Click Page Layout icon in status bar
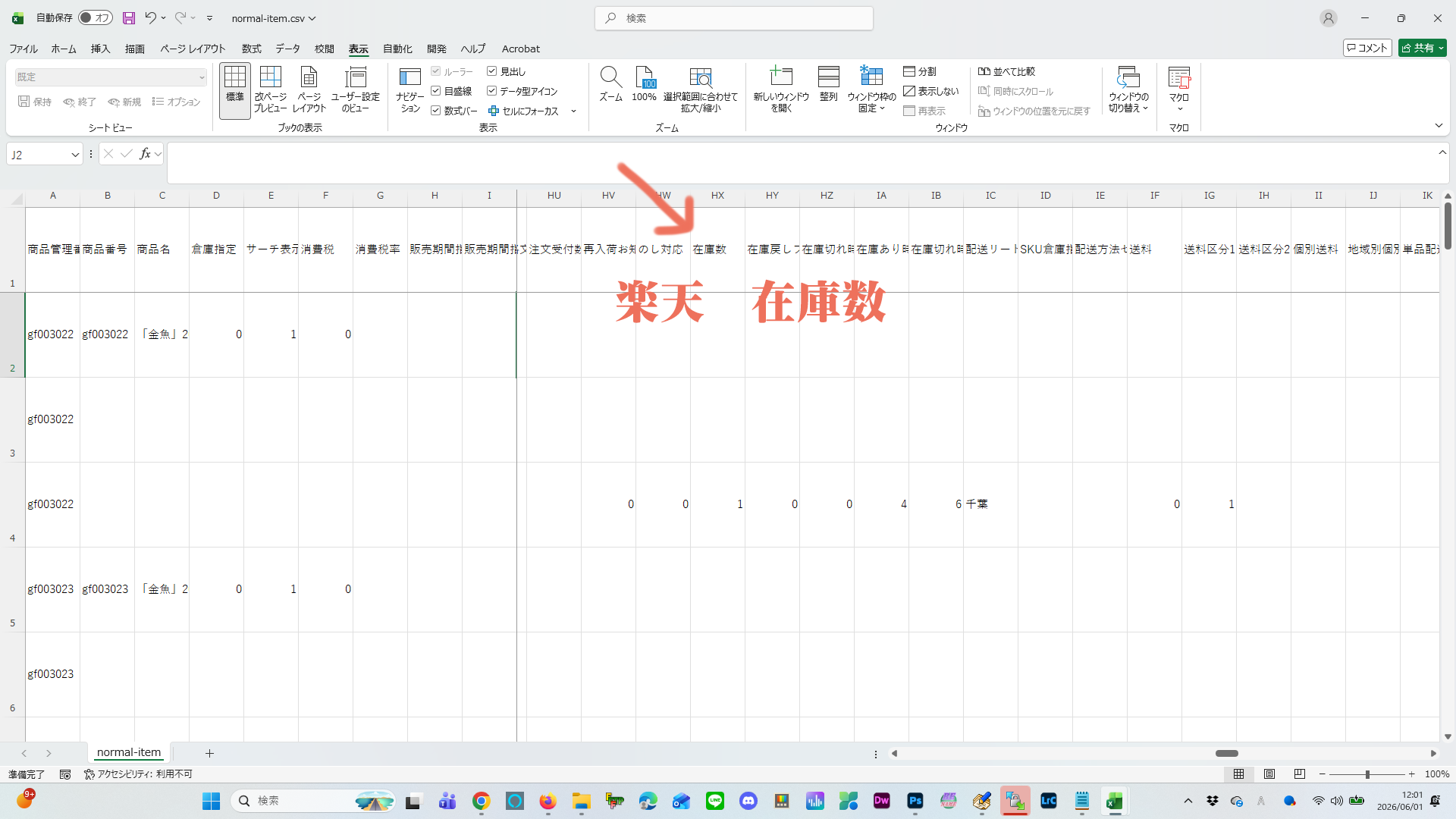This screenshot has height=819, width=1456. pos(1269,774)
